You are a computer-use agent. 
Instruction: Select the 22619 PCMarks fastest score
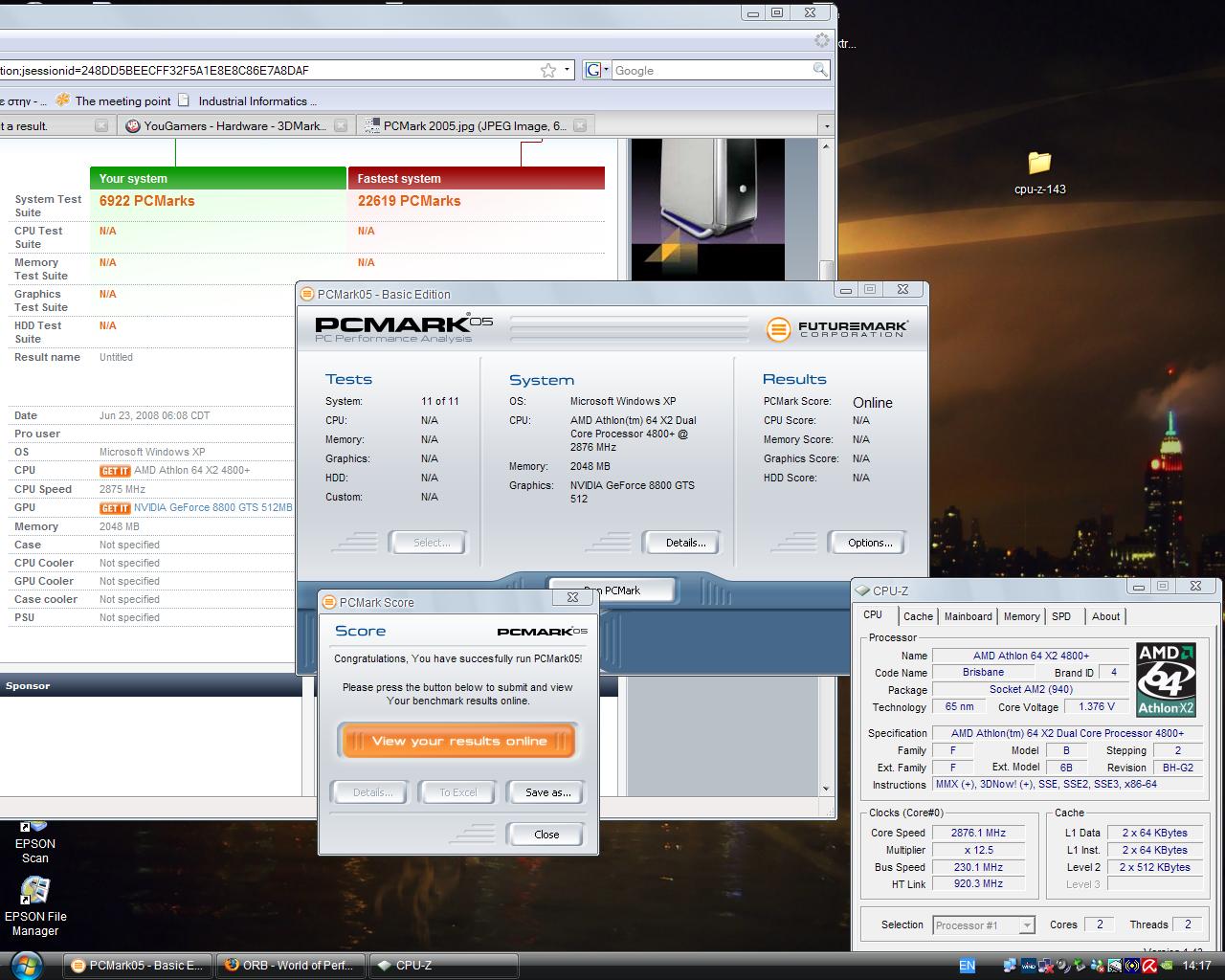tap(409, 201)
